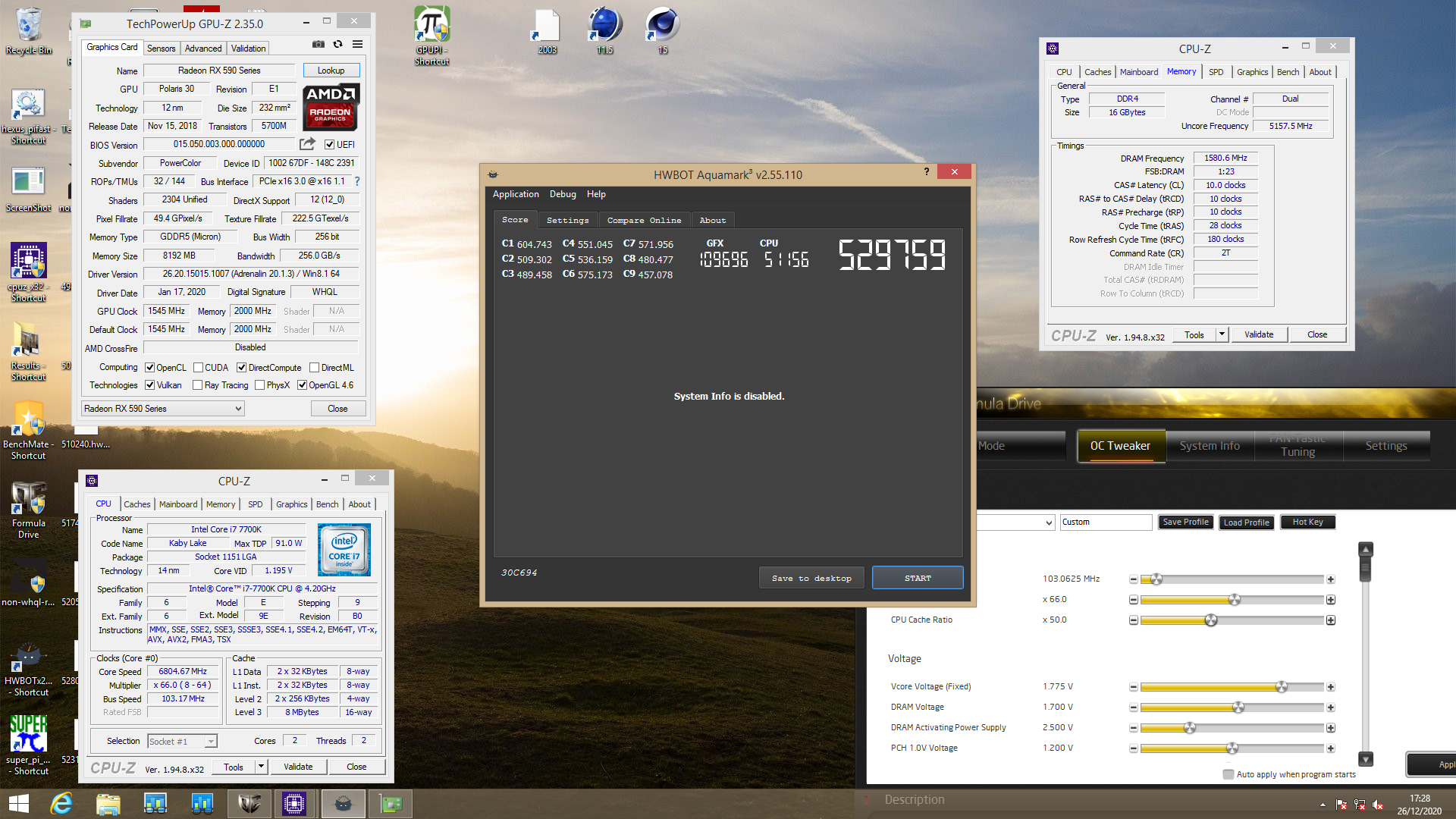Image resolution: width=1456 pixels, height=819 pixels.
Task: Open the hexus_pifast Shortcut desktop icon
Action: (29, 117)
